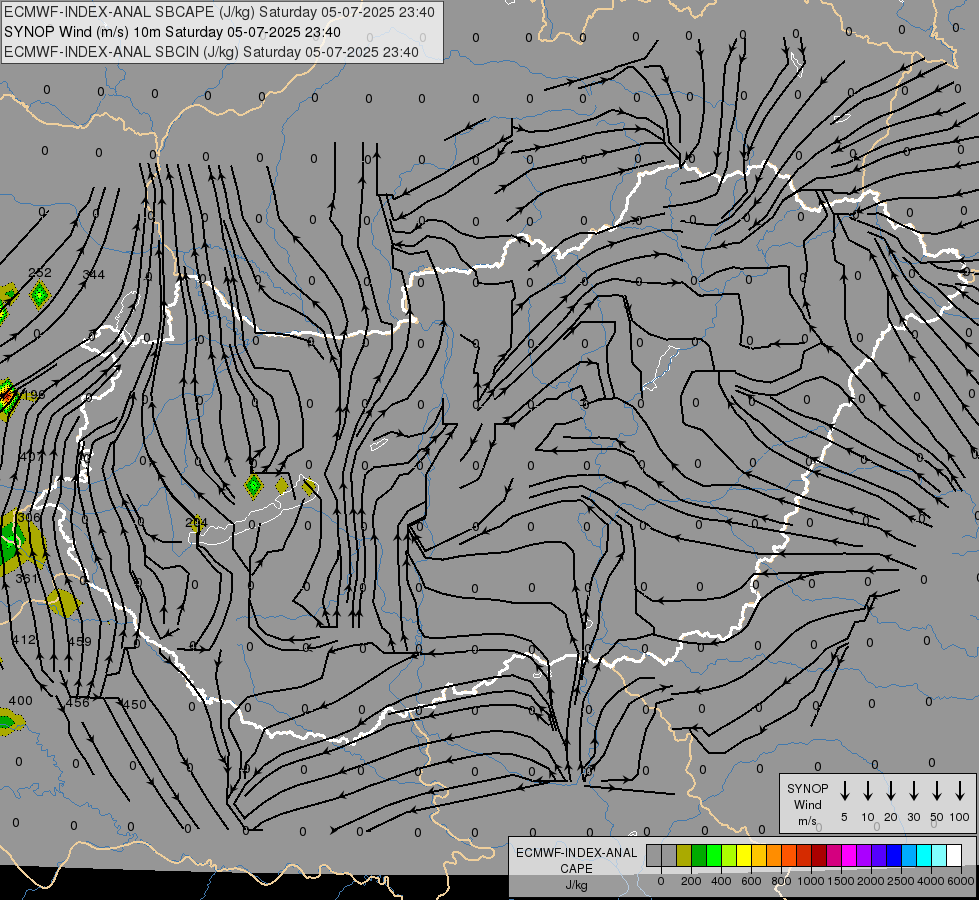979x900 pixels.
Task: Click the CAPE value 351 on map
Action: click(x=26, y=578)
